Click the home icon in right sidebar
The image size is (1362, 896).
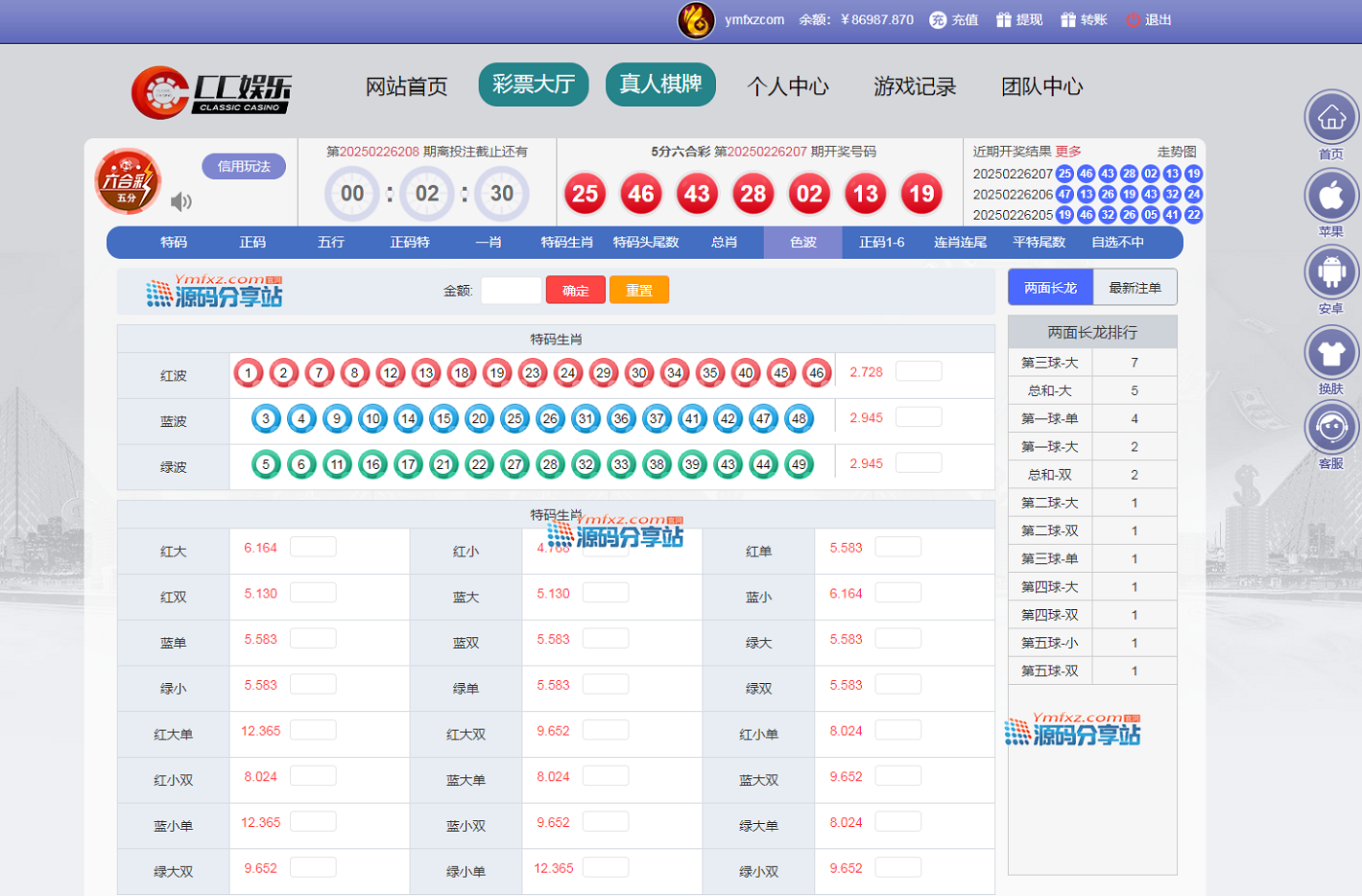(1331, 118)
